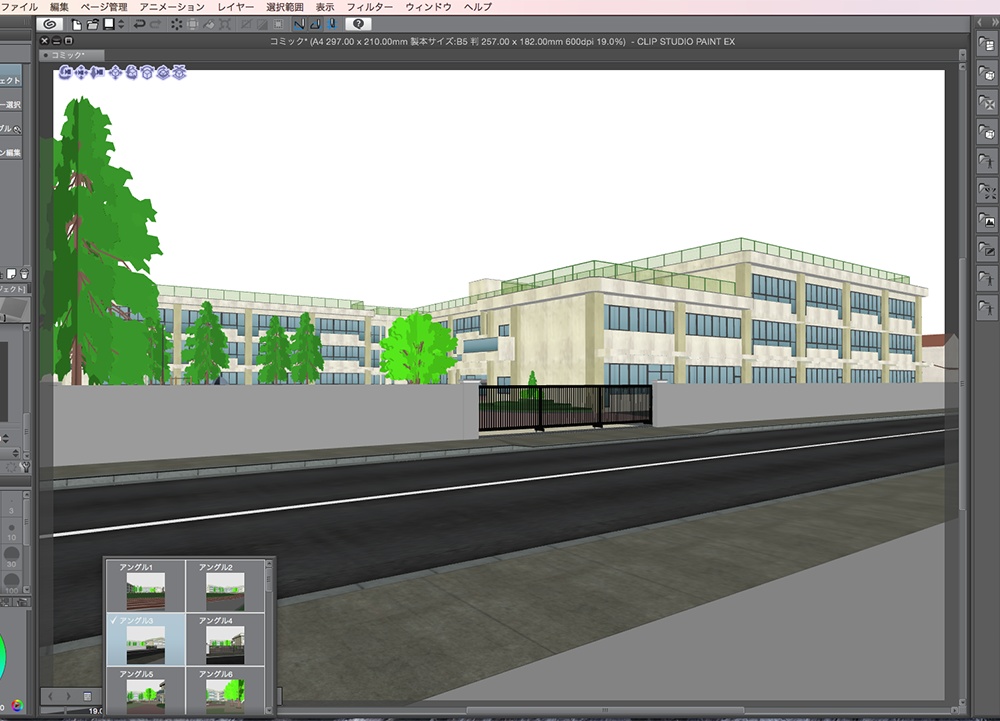The width and height of the screenshot is (1000, 721).
Task: Click the canvas horizontal scrollbar
Action: (605, 710)
